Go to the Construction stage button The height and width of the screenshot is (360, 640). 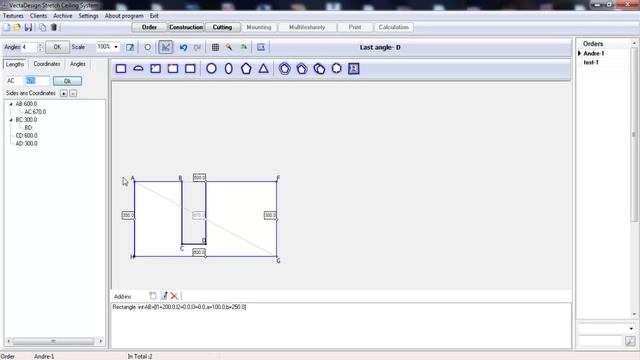[186, 27]
